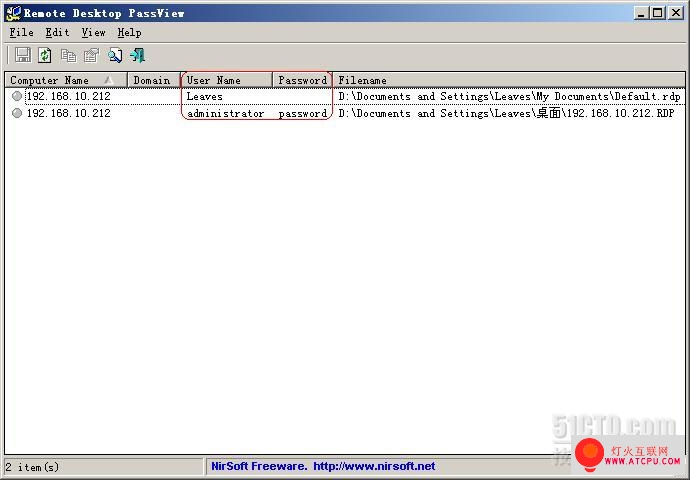Open the http://www.nirsoft.net link

point(374,466)
